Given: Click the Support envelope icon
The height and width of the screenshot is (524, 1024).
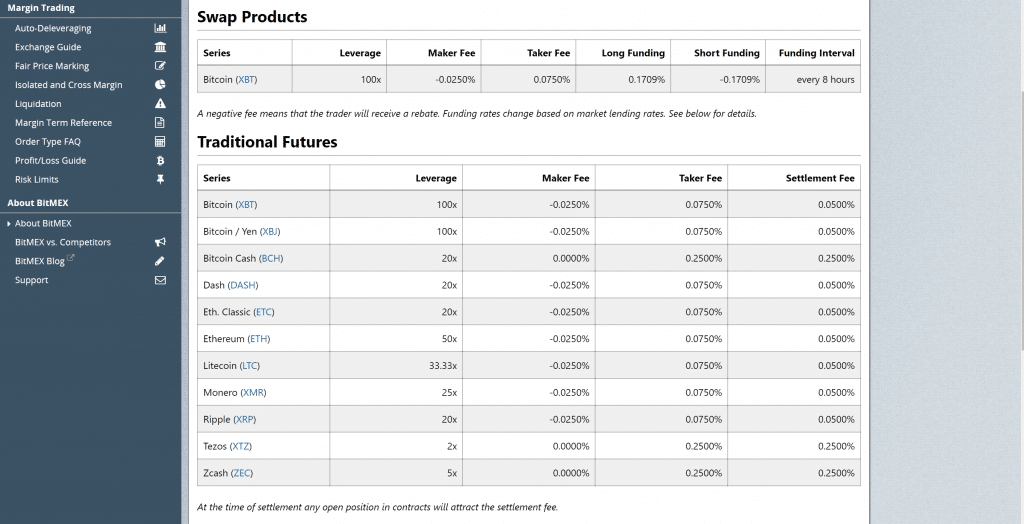Looking at the screenshot, I should 160,280.
